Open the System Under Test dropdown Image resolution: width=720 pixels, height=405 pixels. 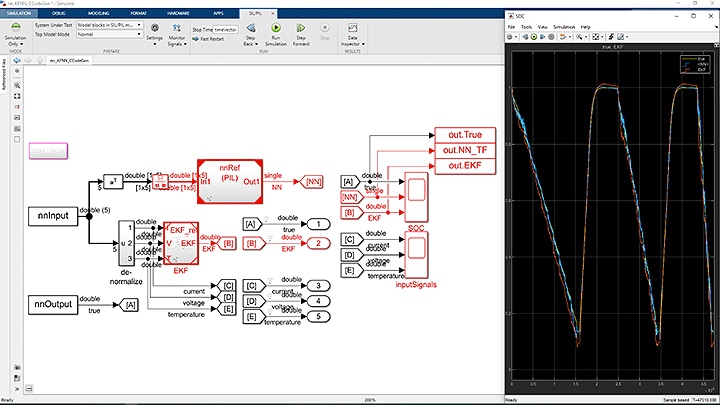pyautogui.click(x=108, y=23)
